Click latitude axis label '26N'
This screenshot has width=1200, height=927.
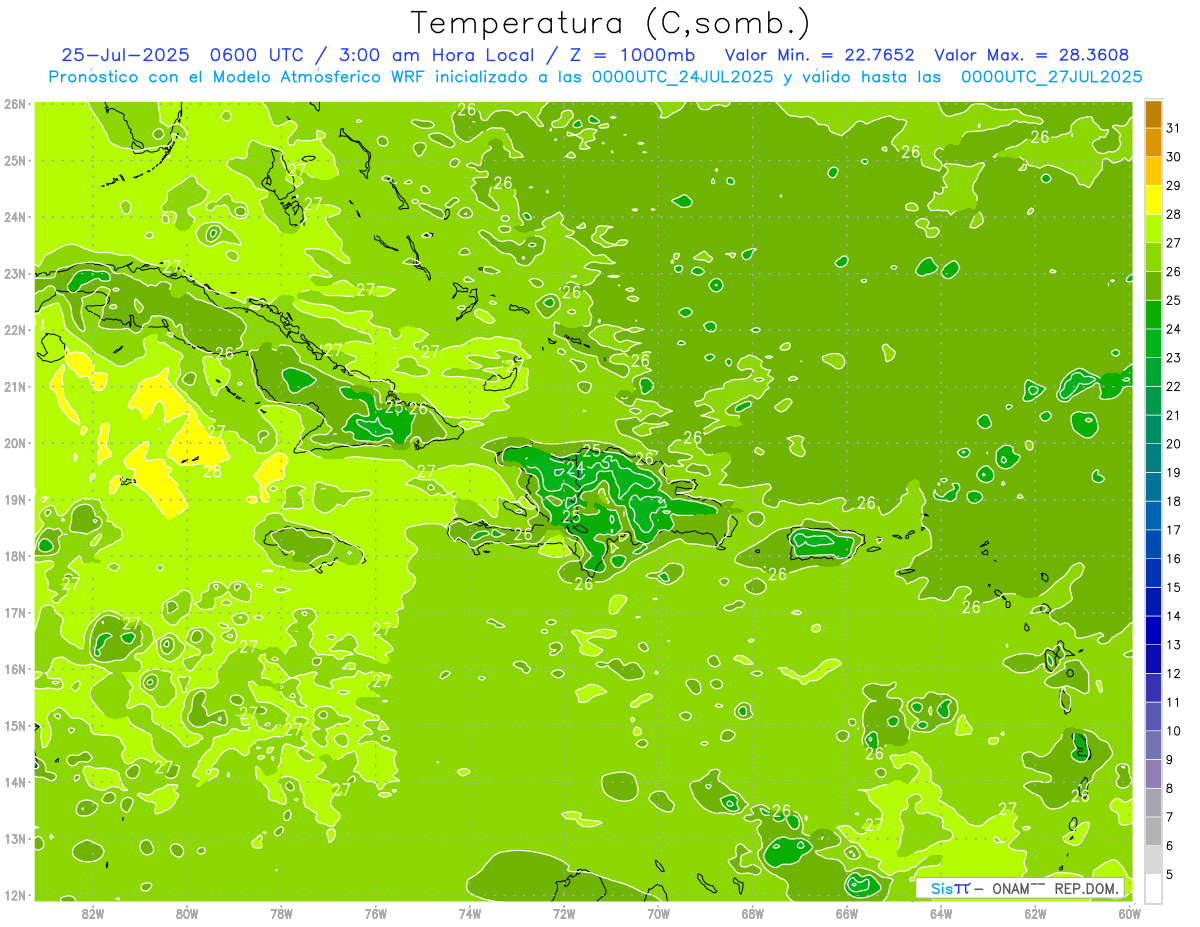[14, 104]
